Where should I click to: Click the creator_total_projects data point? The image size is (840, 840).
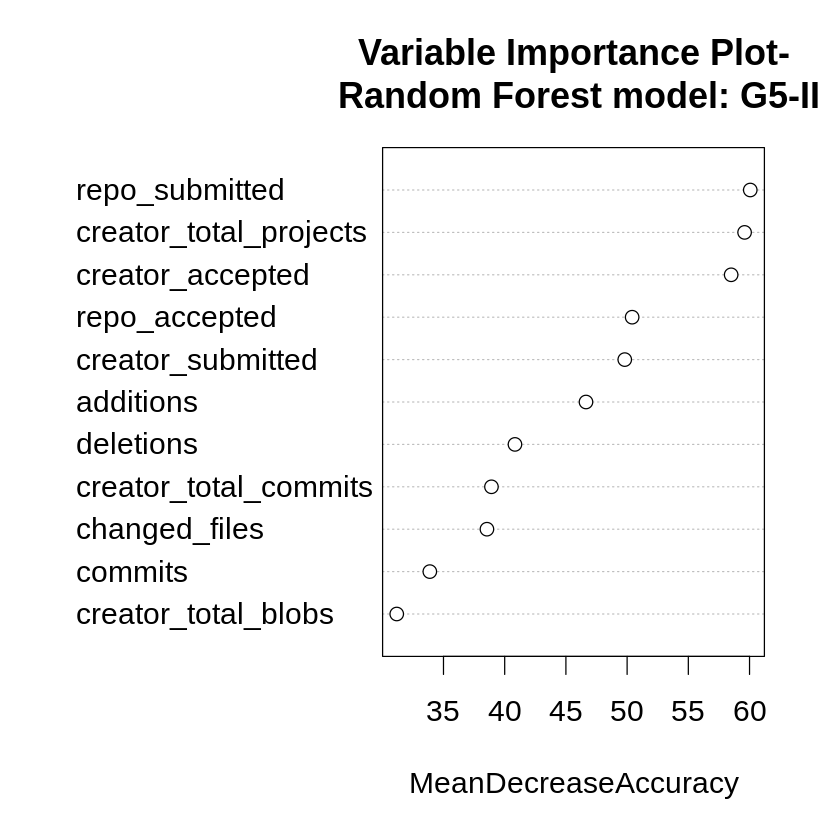(744, 232)
